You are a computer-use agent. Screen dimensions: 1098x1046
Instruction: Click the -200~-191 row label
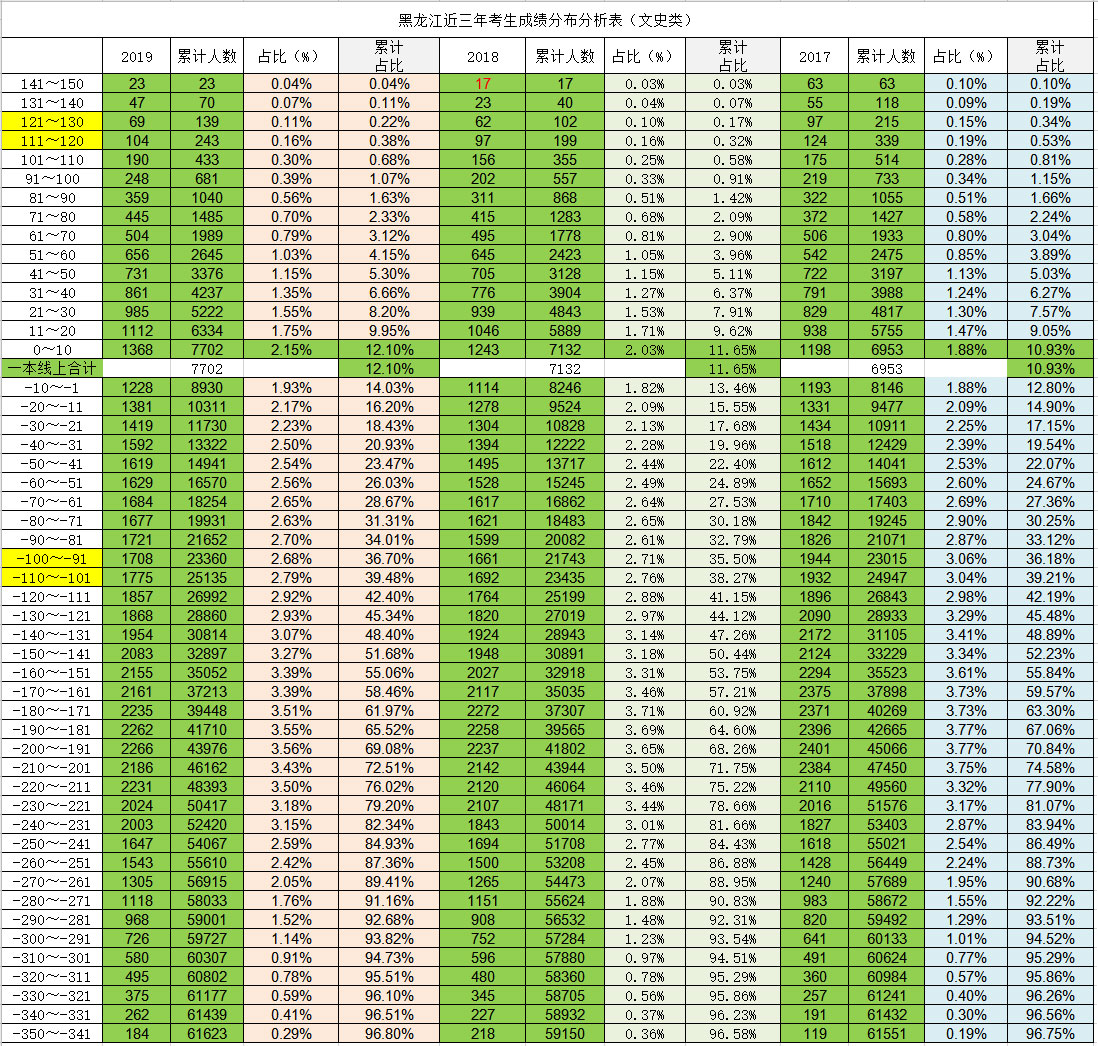click(52, 749)
